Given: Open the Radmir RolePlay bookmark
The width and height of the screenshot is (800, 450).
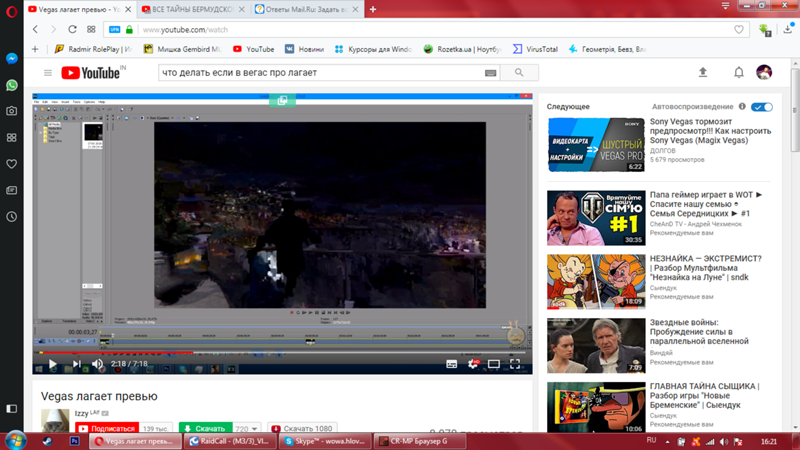Looking at the screenshot, I should point(93,49).
